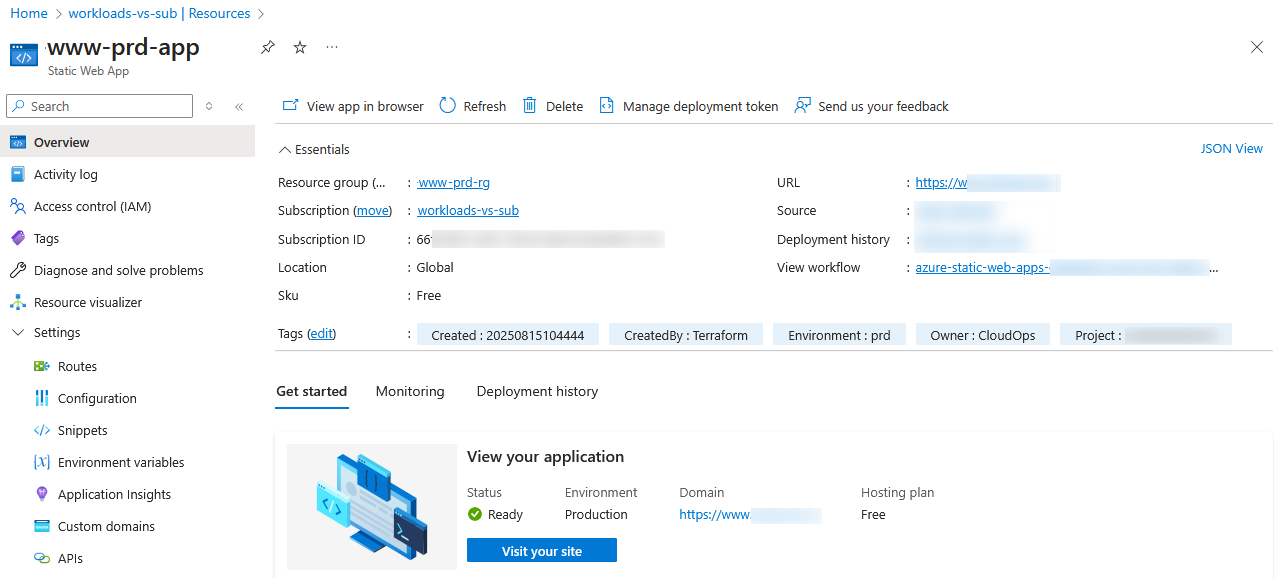The height and width of the screenshot is (578, 1274).
Task: Click Send us your feedback
Action: (x=871, y=106)
